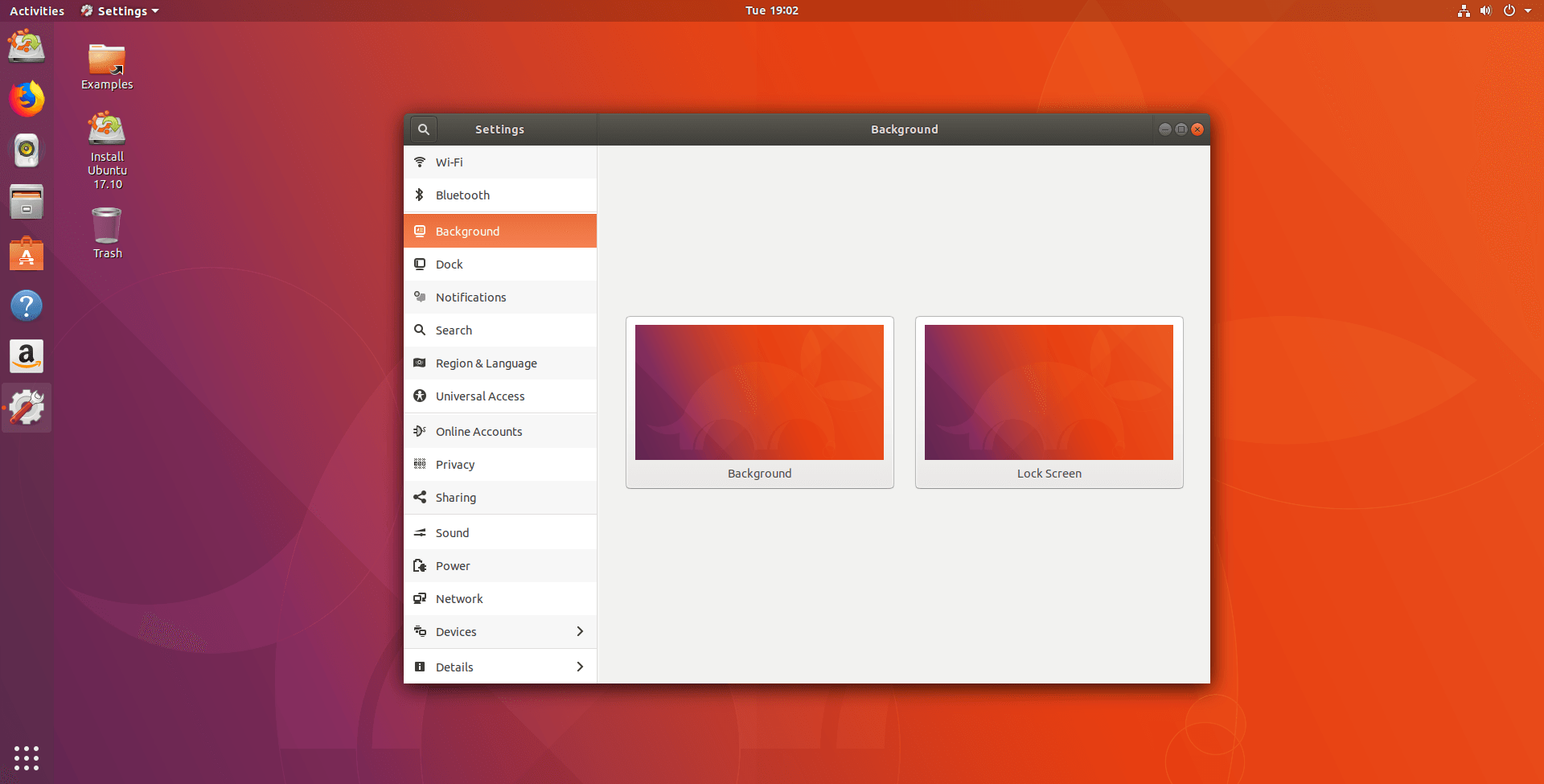
Task: Click the Search label in sidebar list
Action: click(454, 330)
